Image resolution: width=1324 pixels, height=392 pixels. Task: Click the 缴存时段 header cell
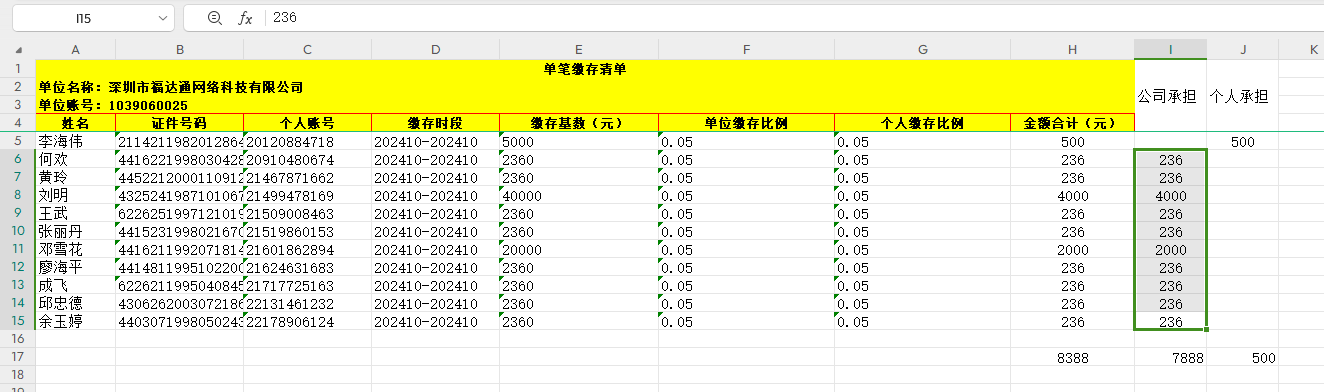pyautogui.click(x=435, y=123)
